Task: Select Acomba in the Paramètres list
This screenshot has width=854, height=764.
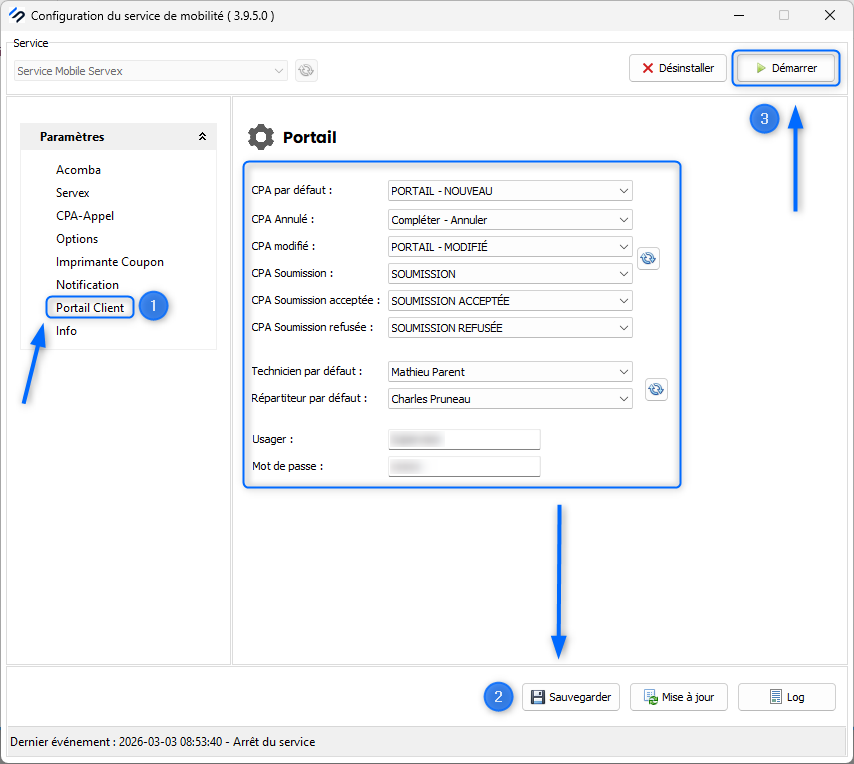Action: (x=78, y=170)
